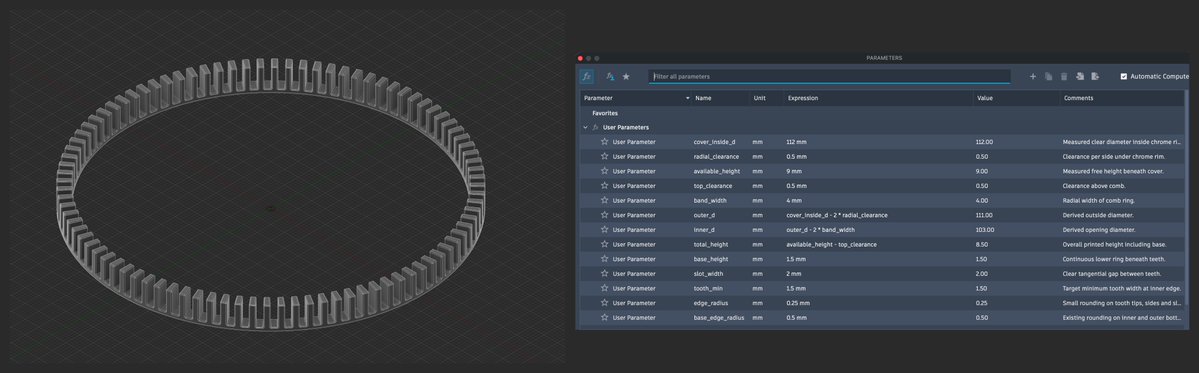This screenshot has height=373, width=1199.
Task: Click the '2 mm' expression cell
Action: click(x=793, y=274)
